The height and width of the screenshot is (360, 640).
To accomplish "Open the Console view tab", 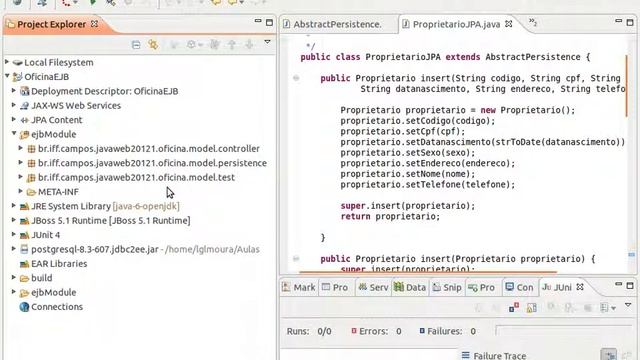I will tap(519, 287).
